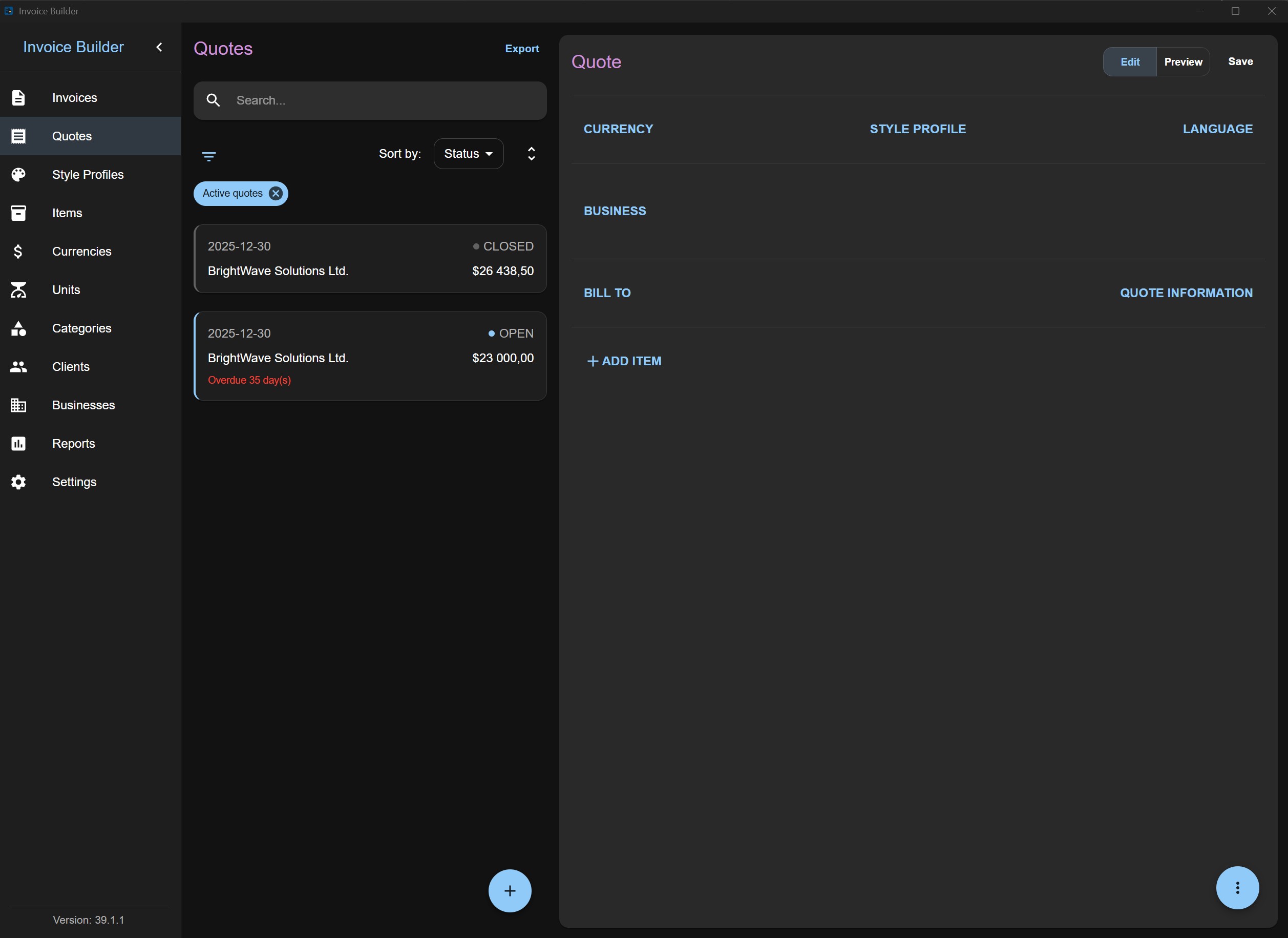The image size is (1288, 938).
Task: Open the CLOSED BrightWave quote $26 438,50
Action: (370, 259)
